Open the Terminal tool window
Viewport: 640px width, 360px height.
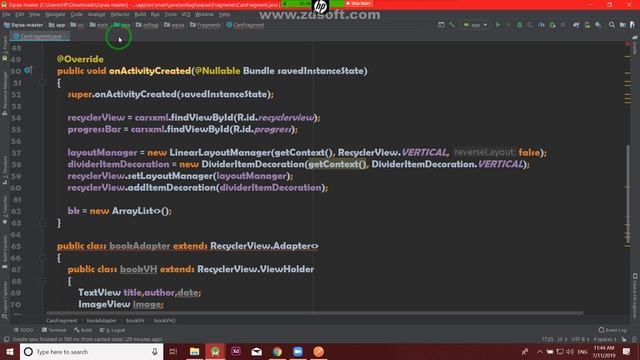pyautogui.click(x=54, y=330)
